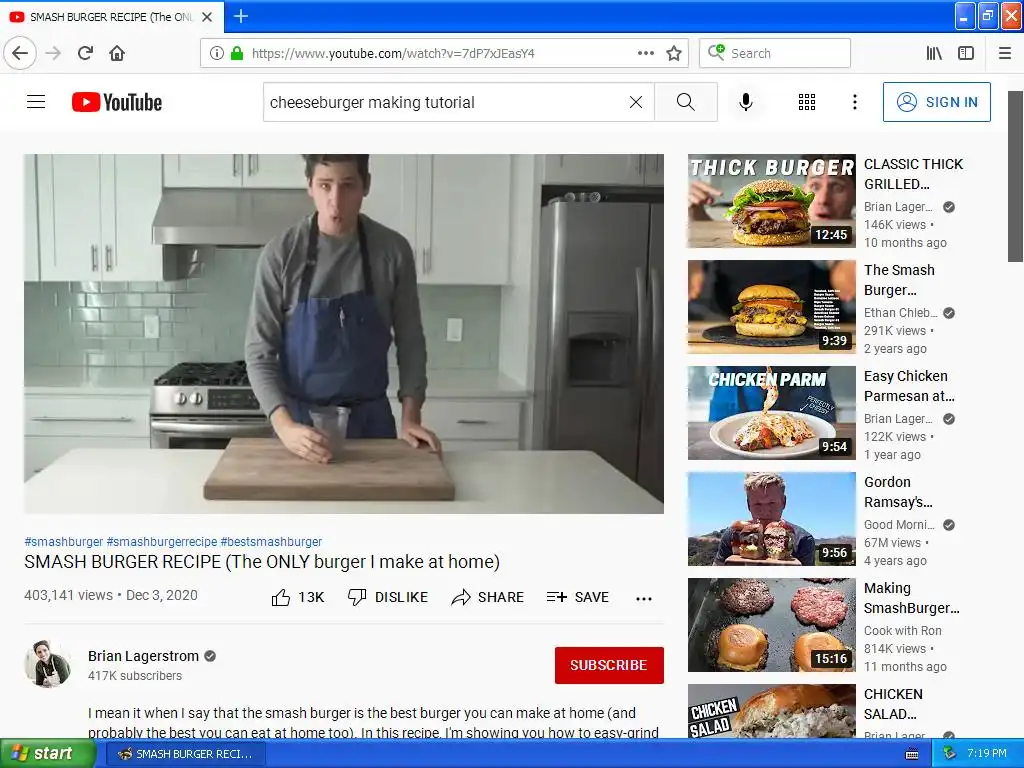Viewport: 1024px width, 768px height.
Task: Click the SIGN IN button
Action: tap(936, 102)
